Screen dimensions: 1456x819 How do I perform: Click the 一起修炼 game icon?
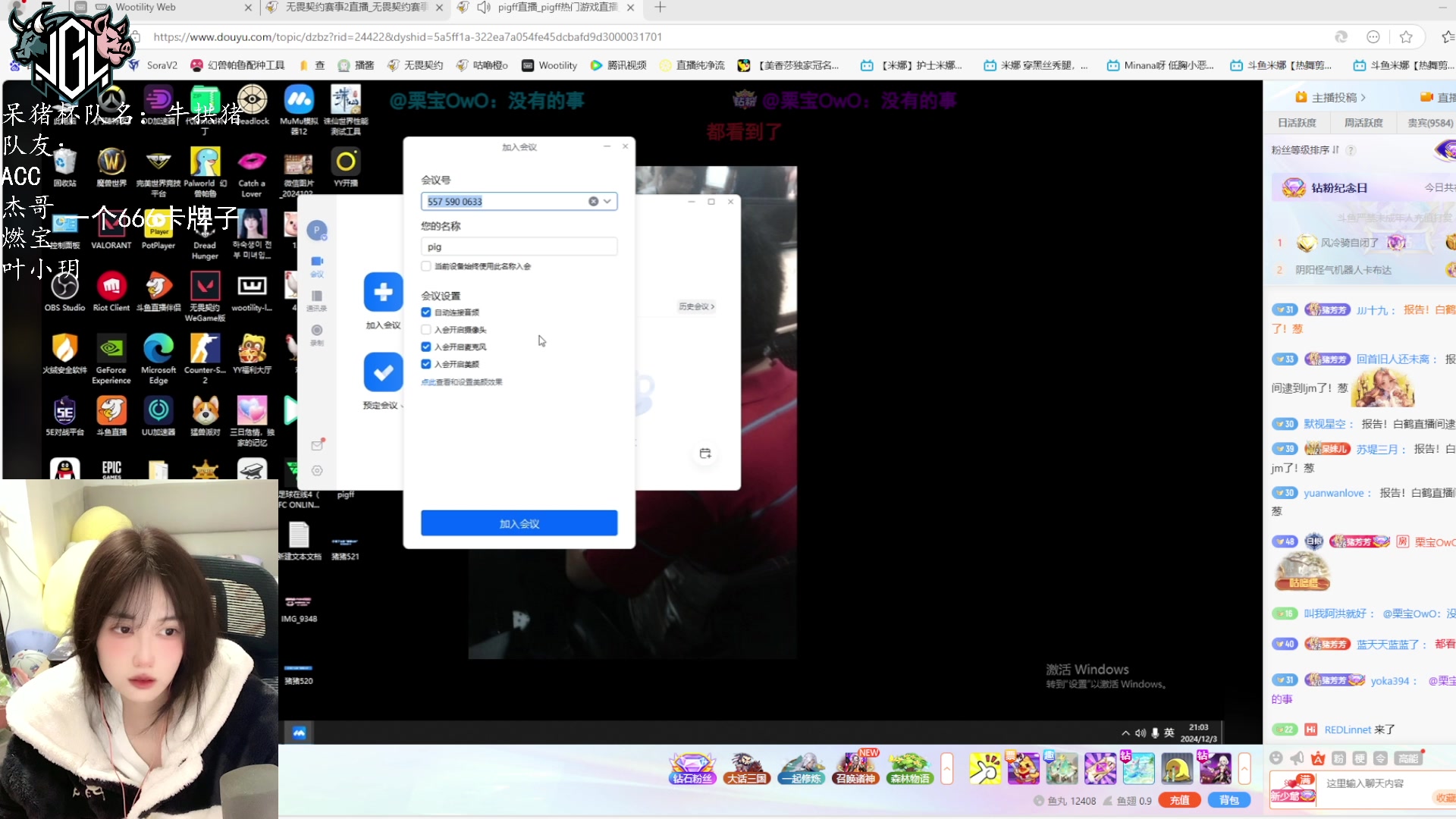(x=802, y=768)
